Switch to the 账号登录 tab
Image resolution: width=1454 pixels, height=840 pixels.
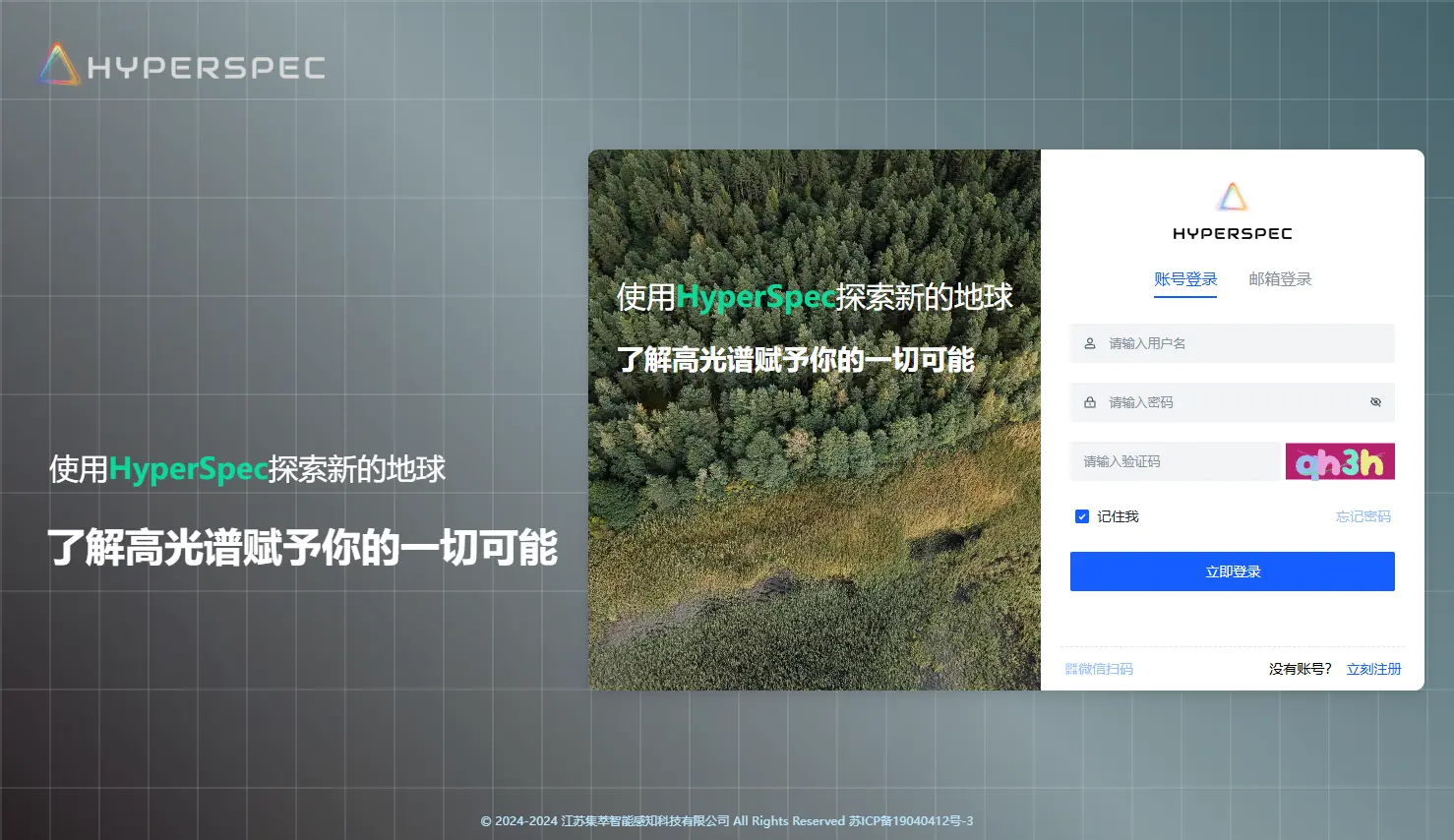(x=1185, y=279)
